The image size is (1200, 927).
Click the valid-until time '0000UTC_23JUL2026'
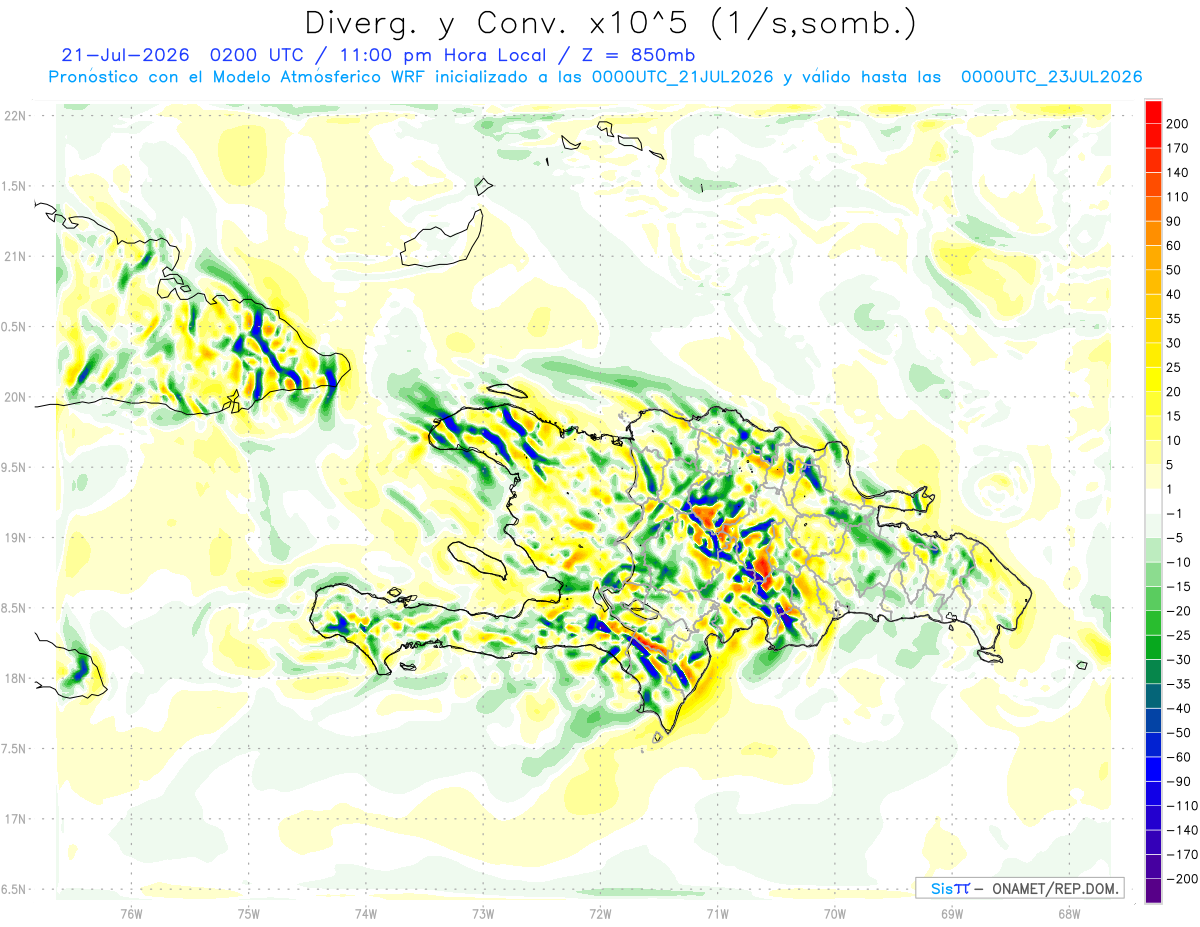1051,77
